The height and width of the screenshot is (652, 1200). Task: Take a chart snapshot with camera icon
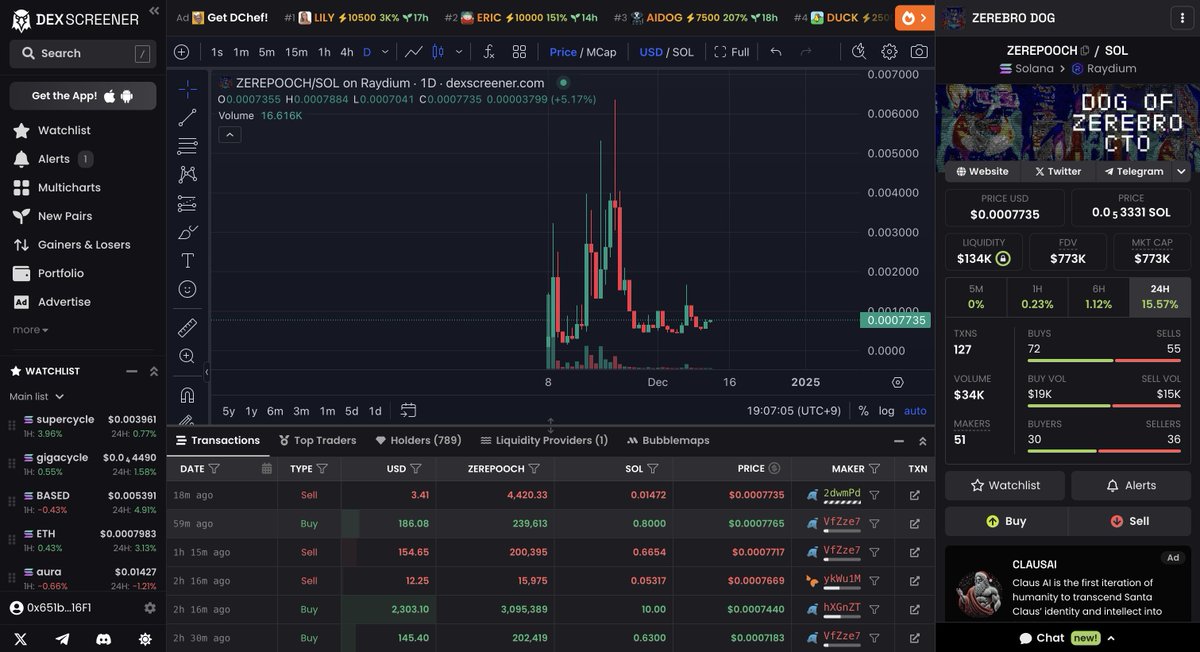(919, 52)
